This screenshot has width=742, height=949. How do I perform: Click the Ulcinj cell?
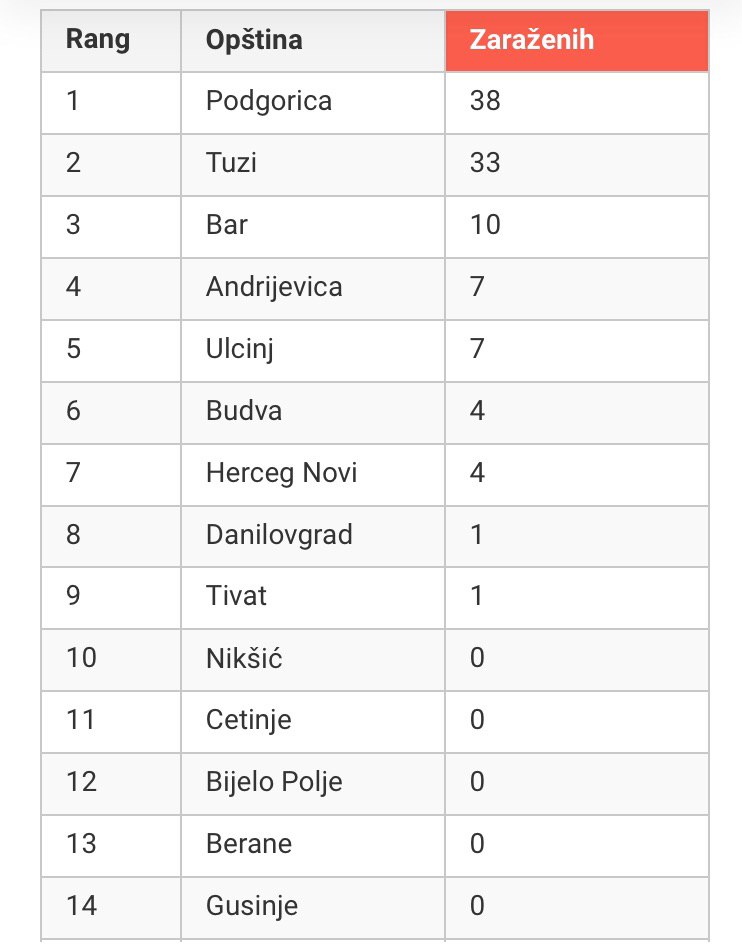[313, 351]
